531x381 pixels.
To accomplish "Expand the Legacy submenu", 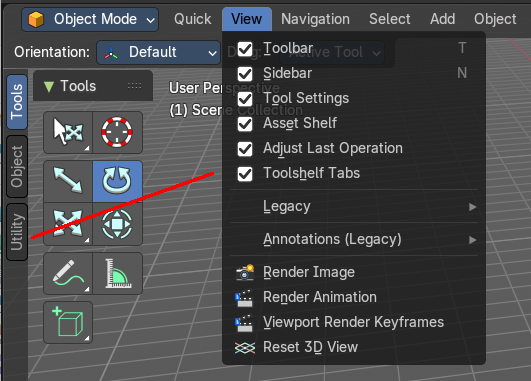I will click(354, 206).
